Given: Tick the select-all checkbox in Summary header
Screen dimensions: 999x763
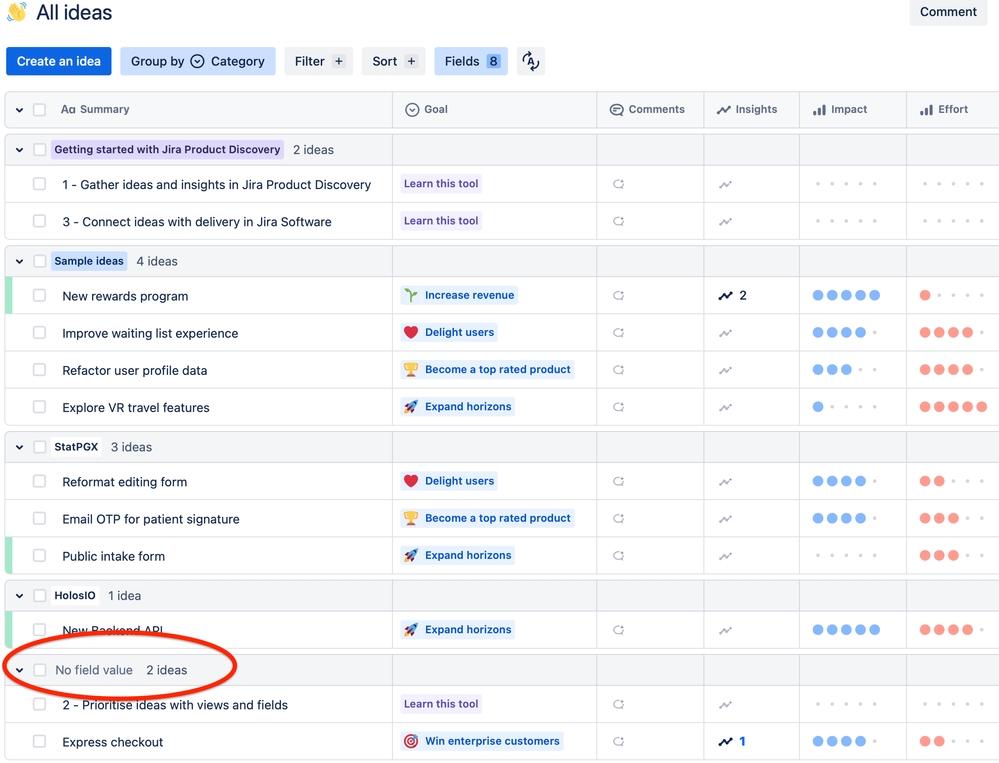Looking at the screenshot, I should (x=40, y=110).
